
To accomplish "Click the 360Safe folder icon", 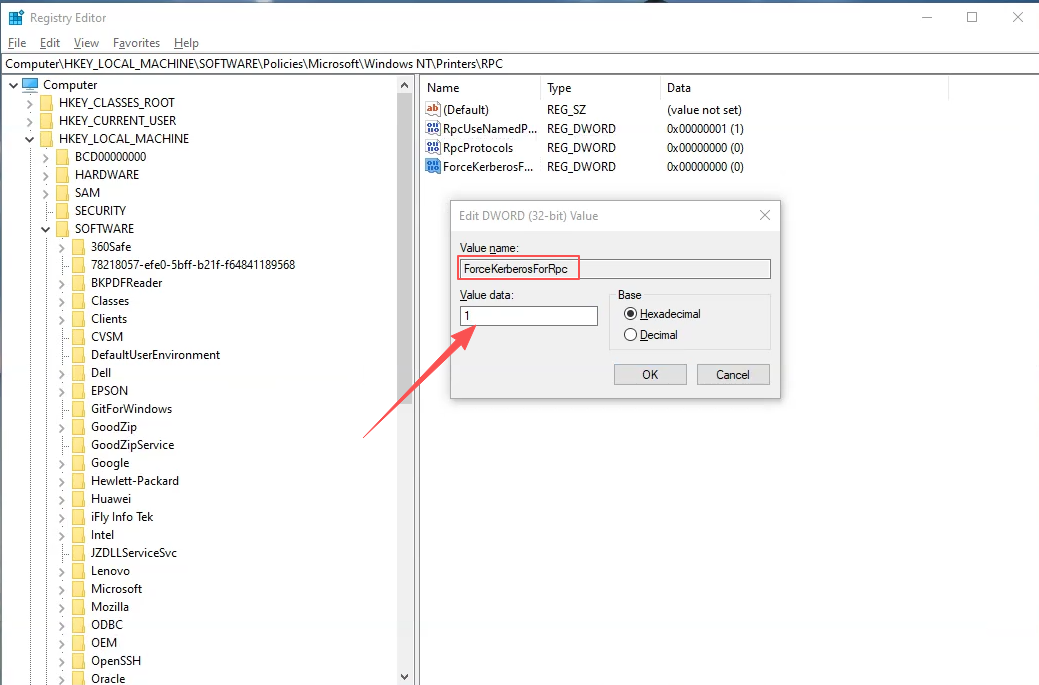I will tap(78, 246).
